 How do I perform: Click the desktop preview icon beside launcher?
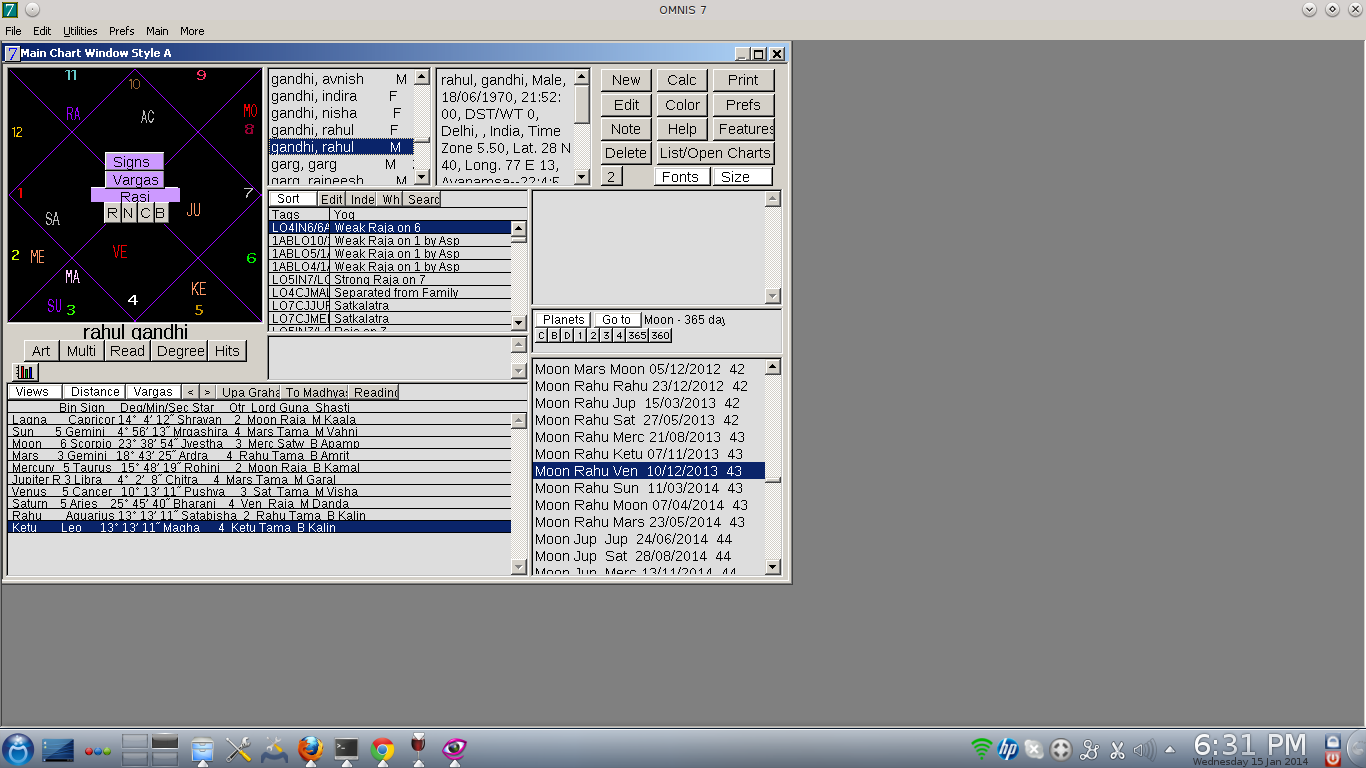pos(58,749)
